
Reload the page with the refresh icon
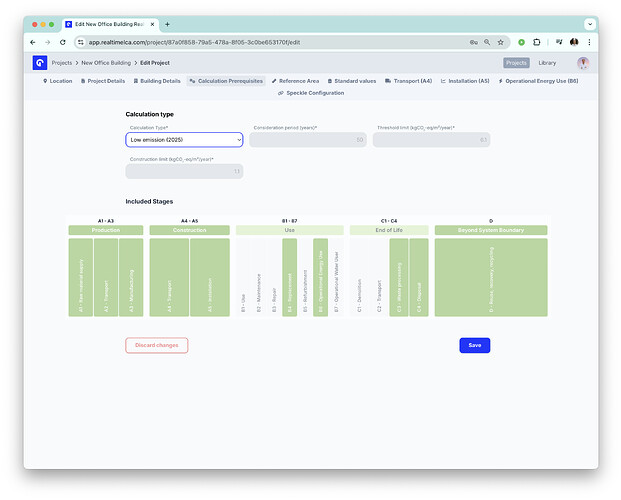point(63,42)
